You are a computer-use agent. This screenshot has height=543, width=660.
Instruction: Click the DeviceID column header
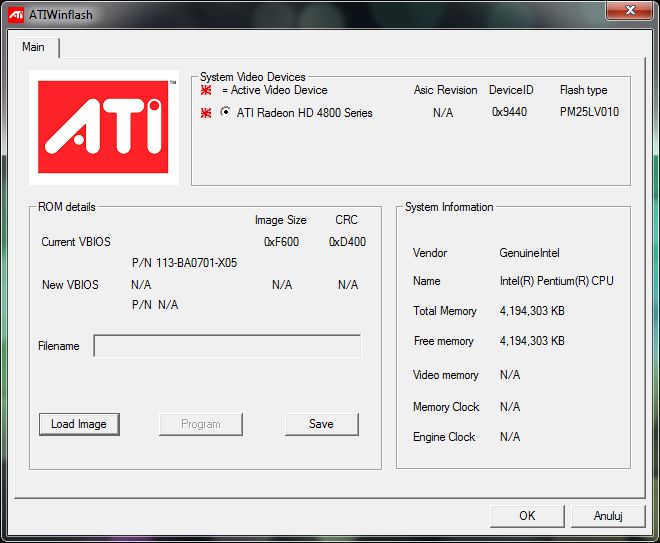[x=511, y=90]
